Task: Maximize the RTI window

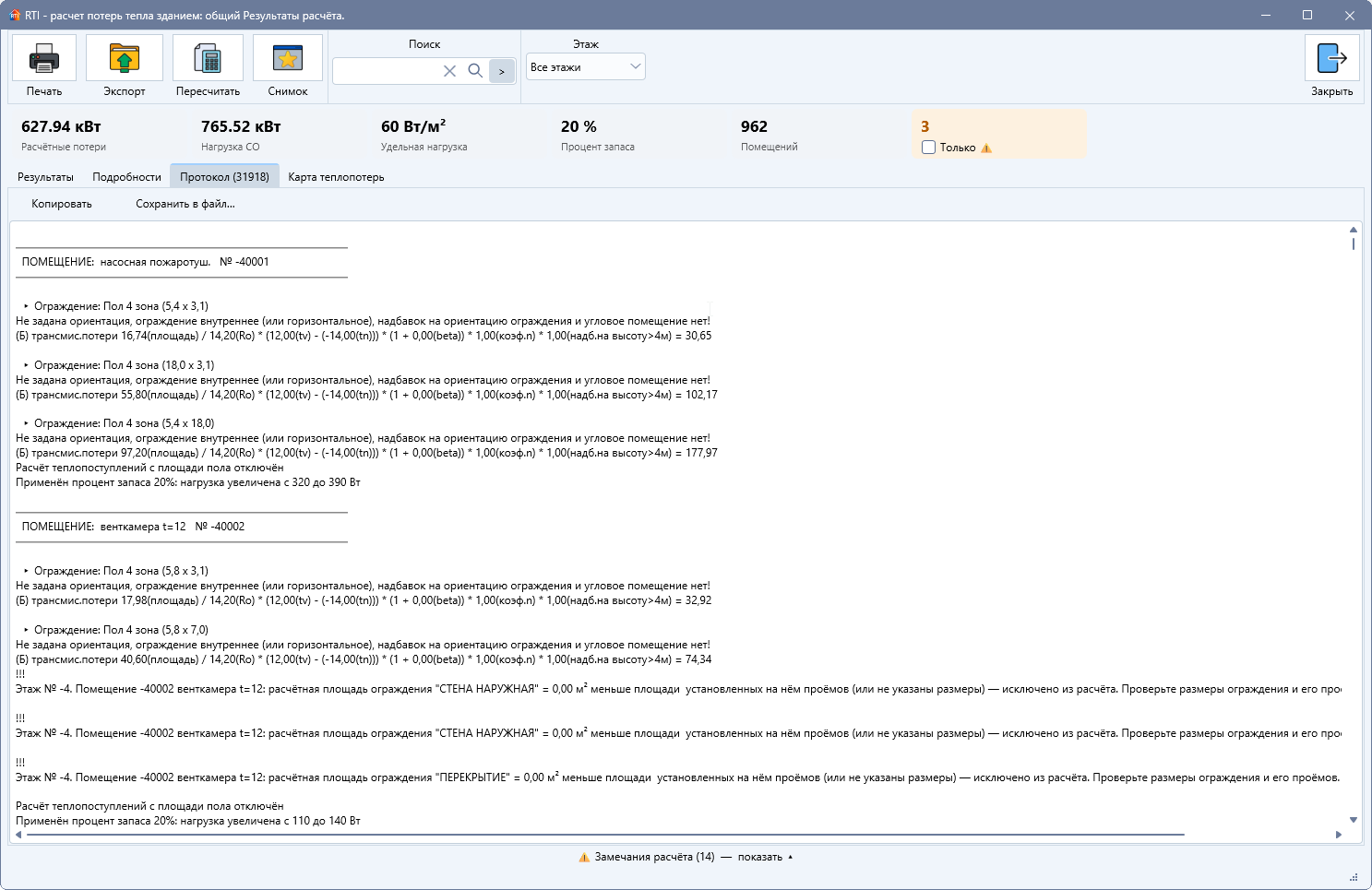Action: pos(1307,15)
